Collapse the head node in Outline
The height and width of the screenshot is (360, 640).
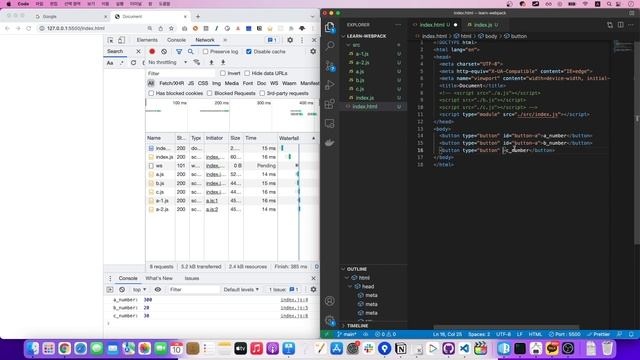350,287
